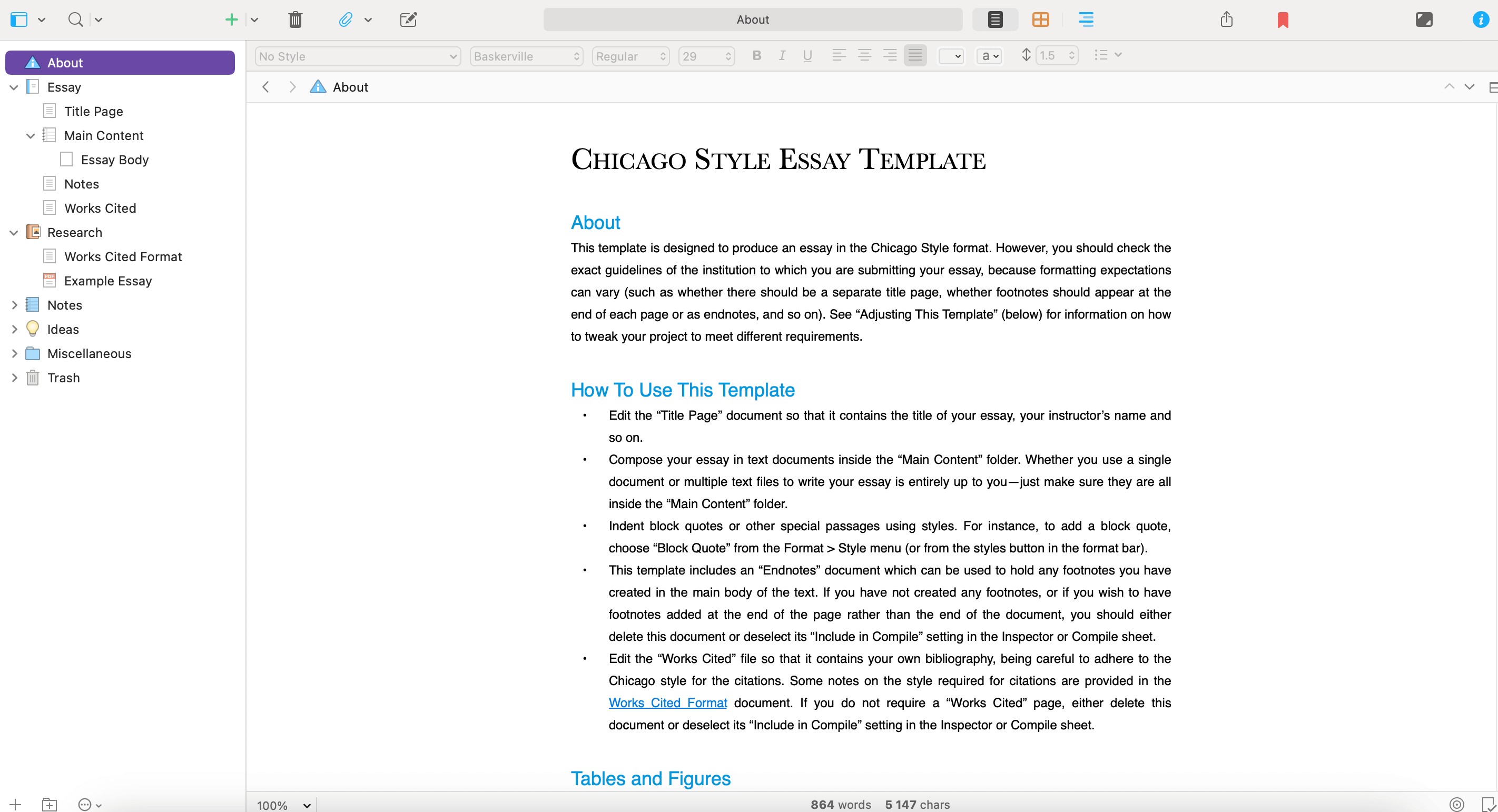Expand the Trash folder

click(14, 378)
